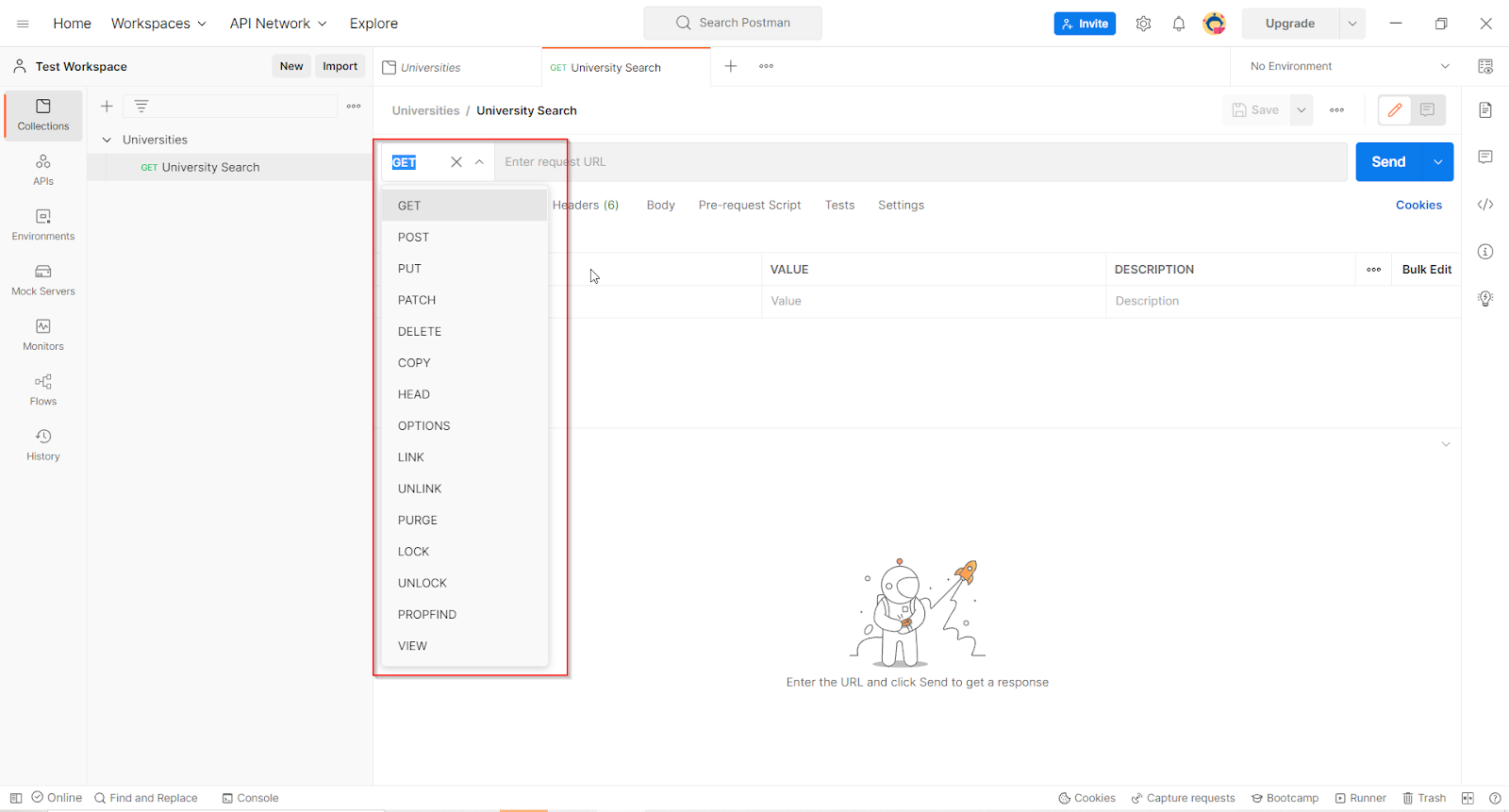Image resolution: width=1509 pixels, height=812 pixels.
Task: Open the Flows sidebar panel
Action: click(43, 389)
